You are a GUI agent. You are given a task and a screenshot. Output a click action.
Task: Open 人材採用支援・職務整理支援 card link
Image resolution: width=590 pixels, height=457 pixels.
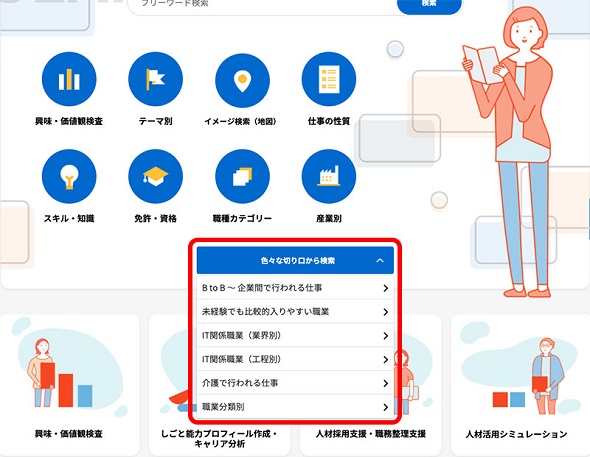pyautogui.click(x=371, y=434)
